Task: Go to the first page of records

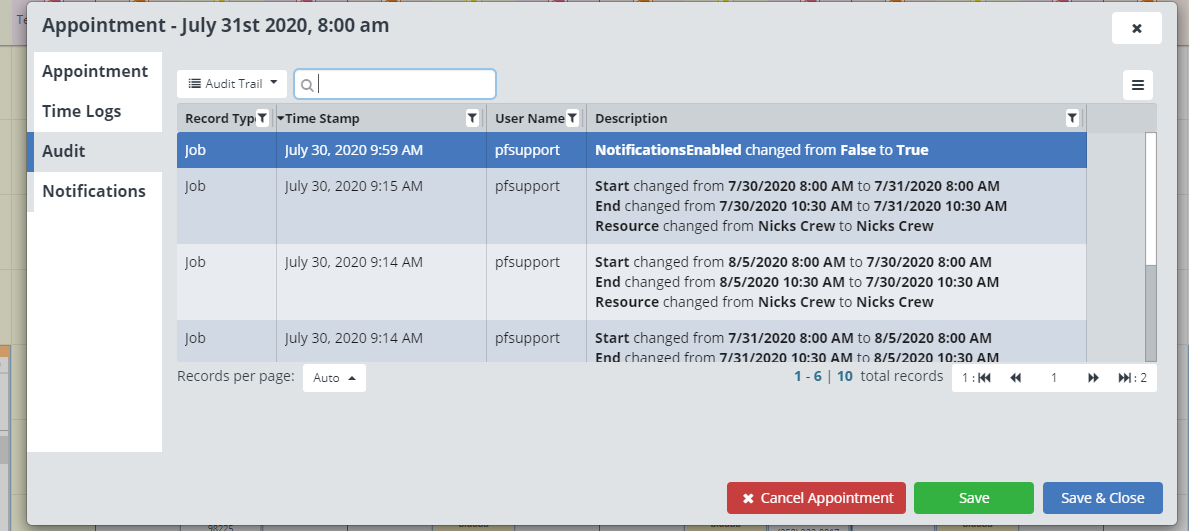Action: [984, 378]
